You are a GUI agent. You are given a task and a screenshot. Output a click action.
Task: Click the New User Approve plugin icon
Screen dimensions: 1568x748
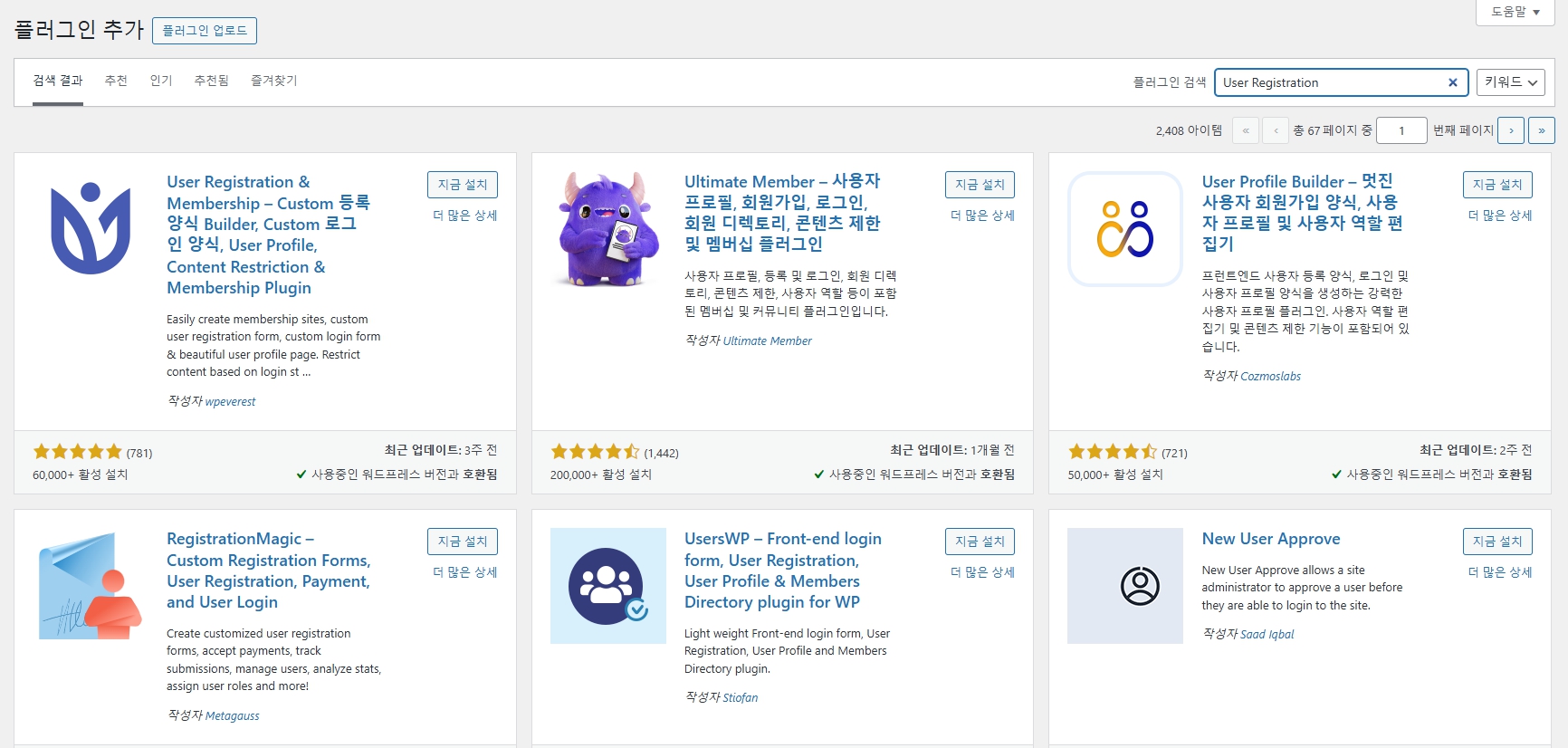click(1125, 586)
